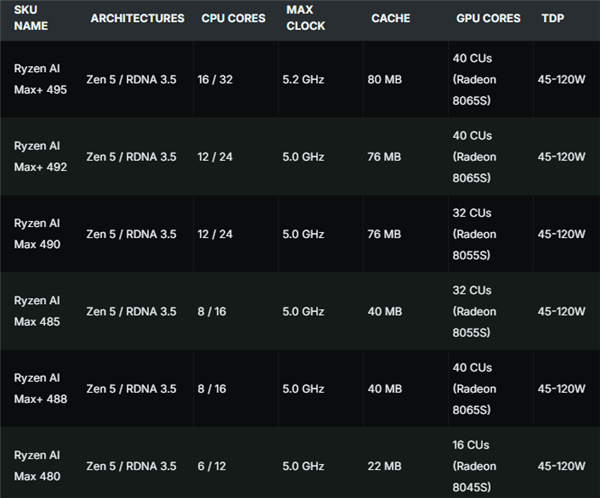Click the CACHE column header
This screenshot has height=498, width=600.
pos(390,18)
